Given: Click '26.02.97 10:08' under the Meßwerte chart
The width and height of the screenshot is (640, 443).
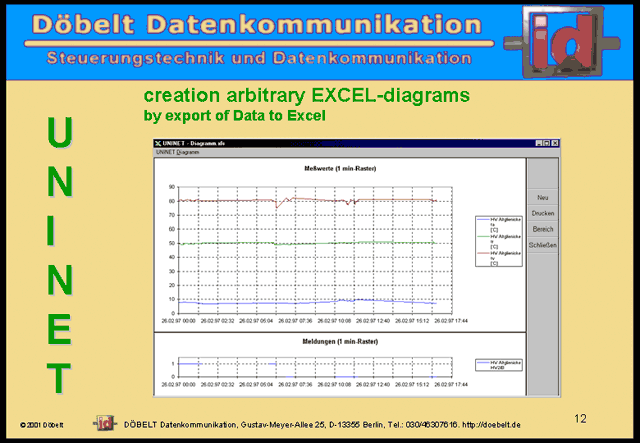Looking at the screenshot, I should (x=334, y=321).
